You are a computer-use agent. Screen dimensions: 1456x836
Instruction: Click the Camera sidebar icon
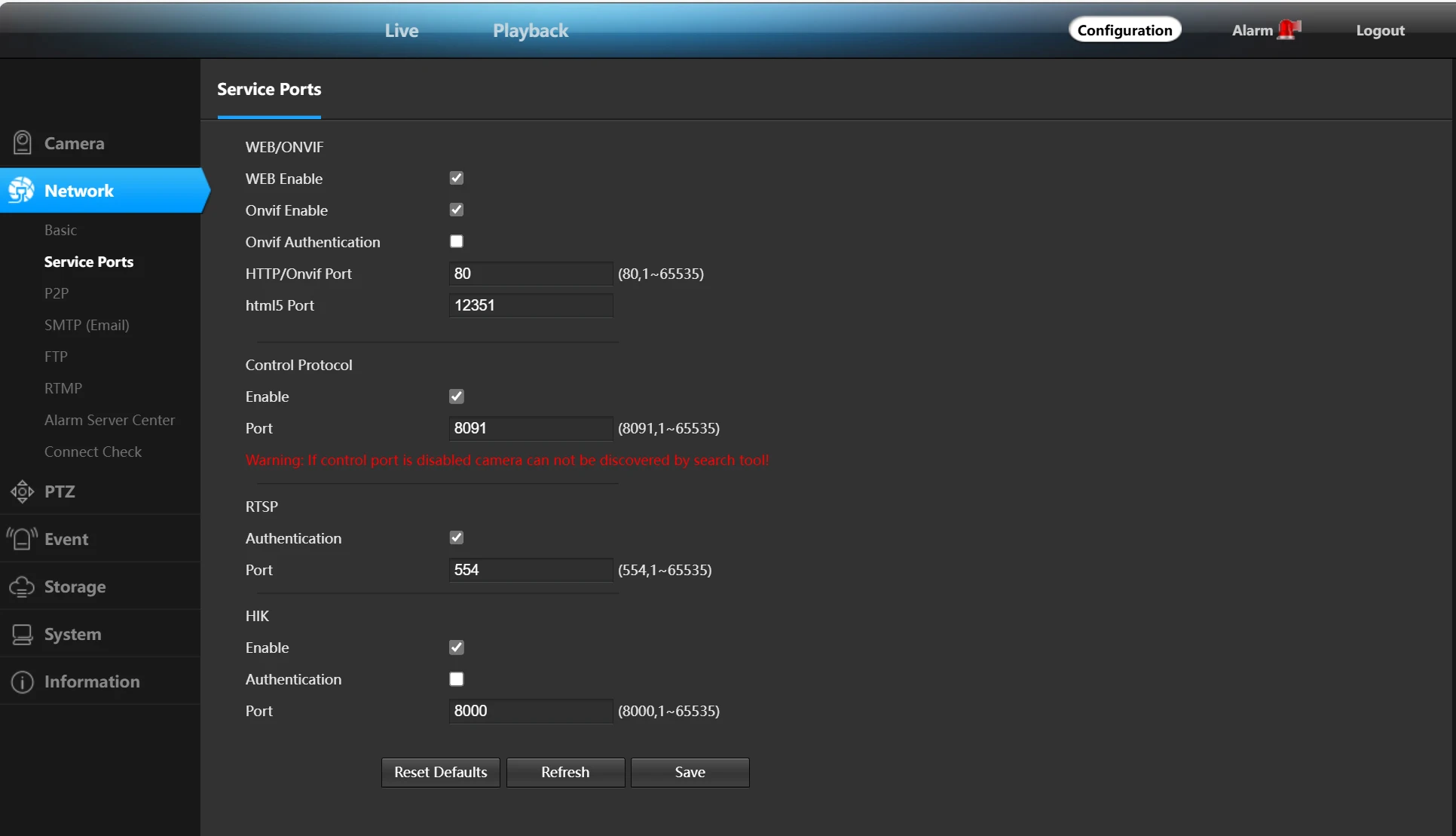tap(23, 142)
